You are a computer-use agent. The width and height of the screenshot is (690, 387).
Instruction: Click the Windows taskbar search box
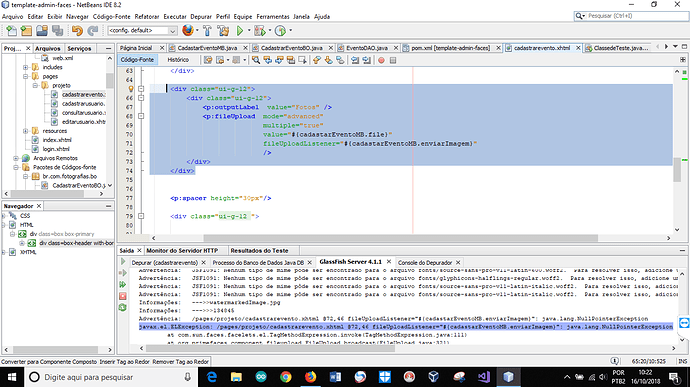110,377
